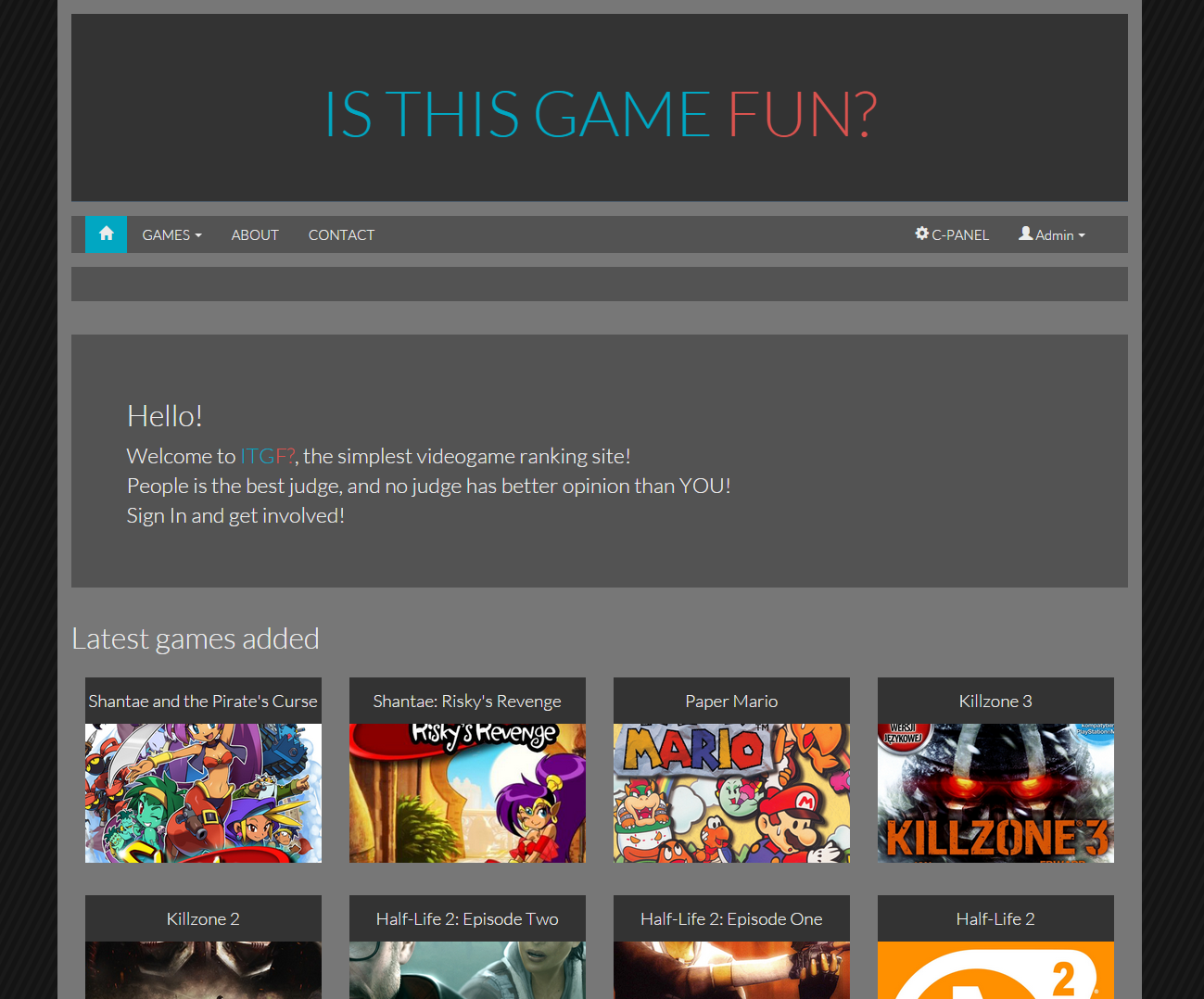Open the Killzone 2 game entry
This screenshot has height=999, width=1204.
[203, 919]
